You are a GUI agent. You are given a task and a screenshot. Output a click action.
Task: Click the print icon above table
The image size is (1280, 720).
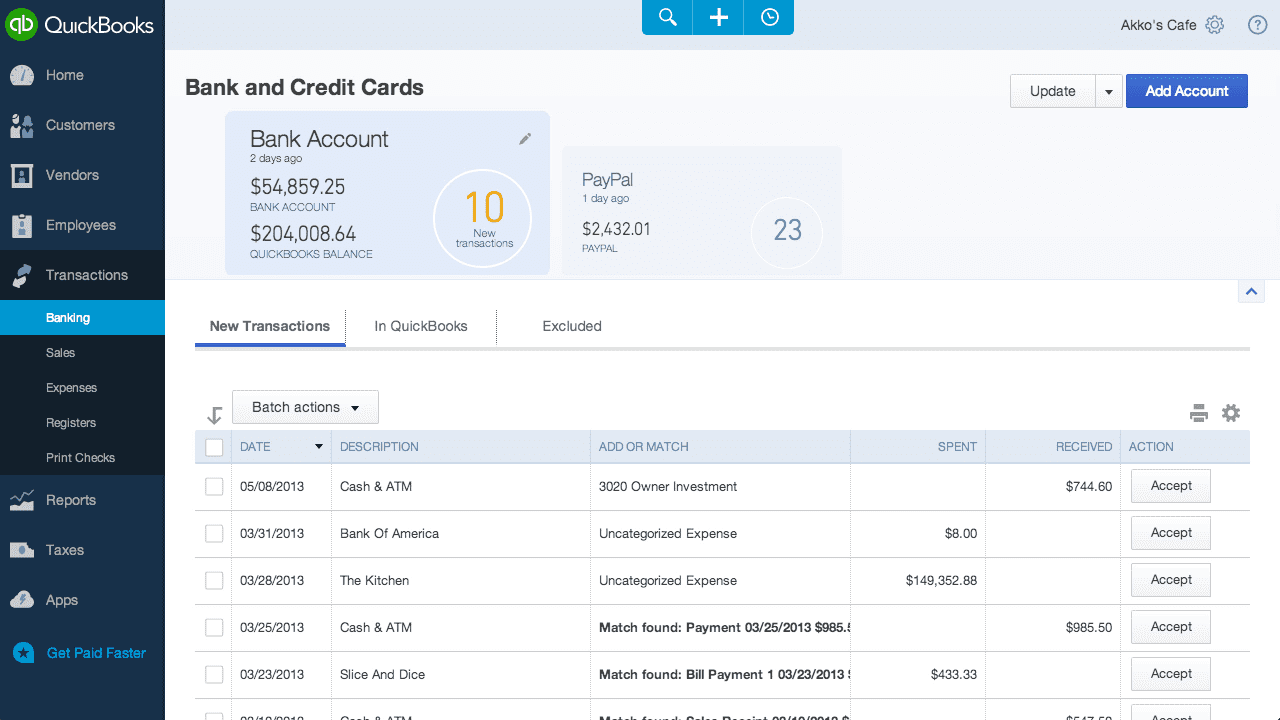(1199, 413)
